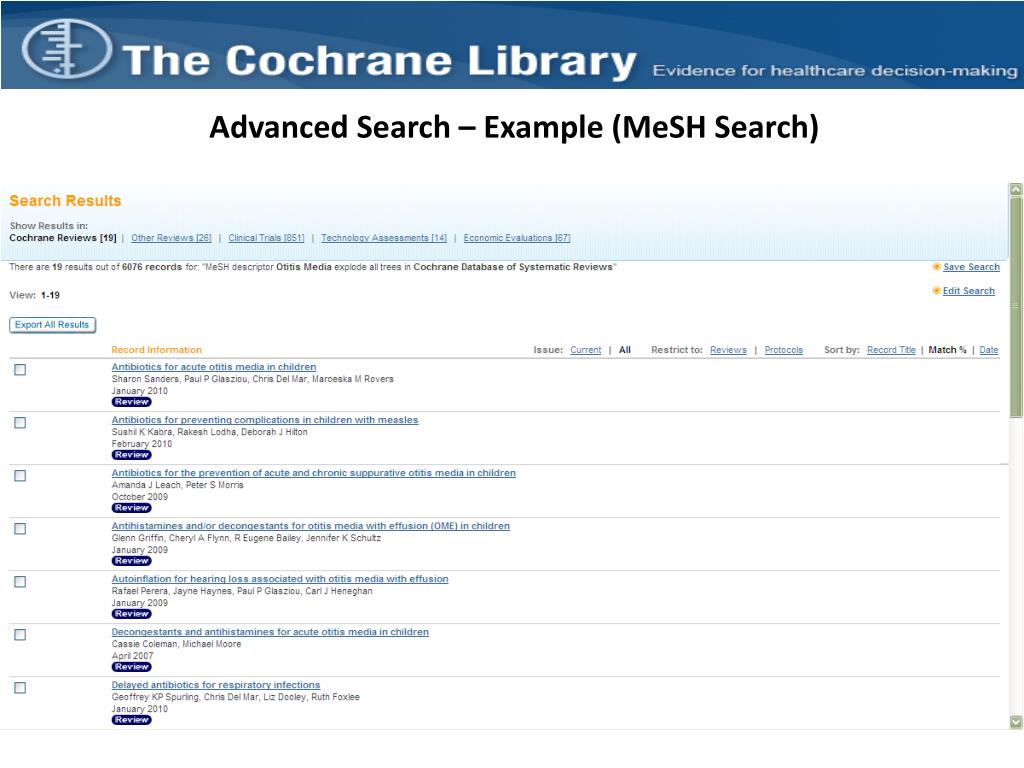Click the Cochrane Library logo icon
This screenshot has height=768, width=1024.
pos(67,49)
